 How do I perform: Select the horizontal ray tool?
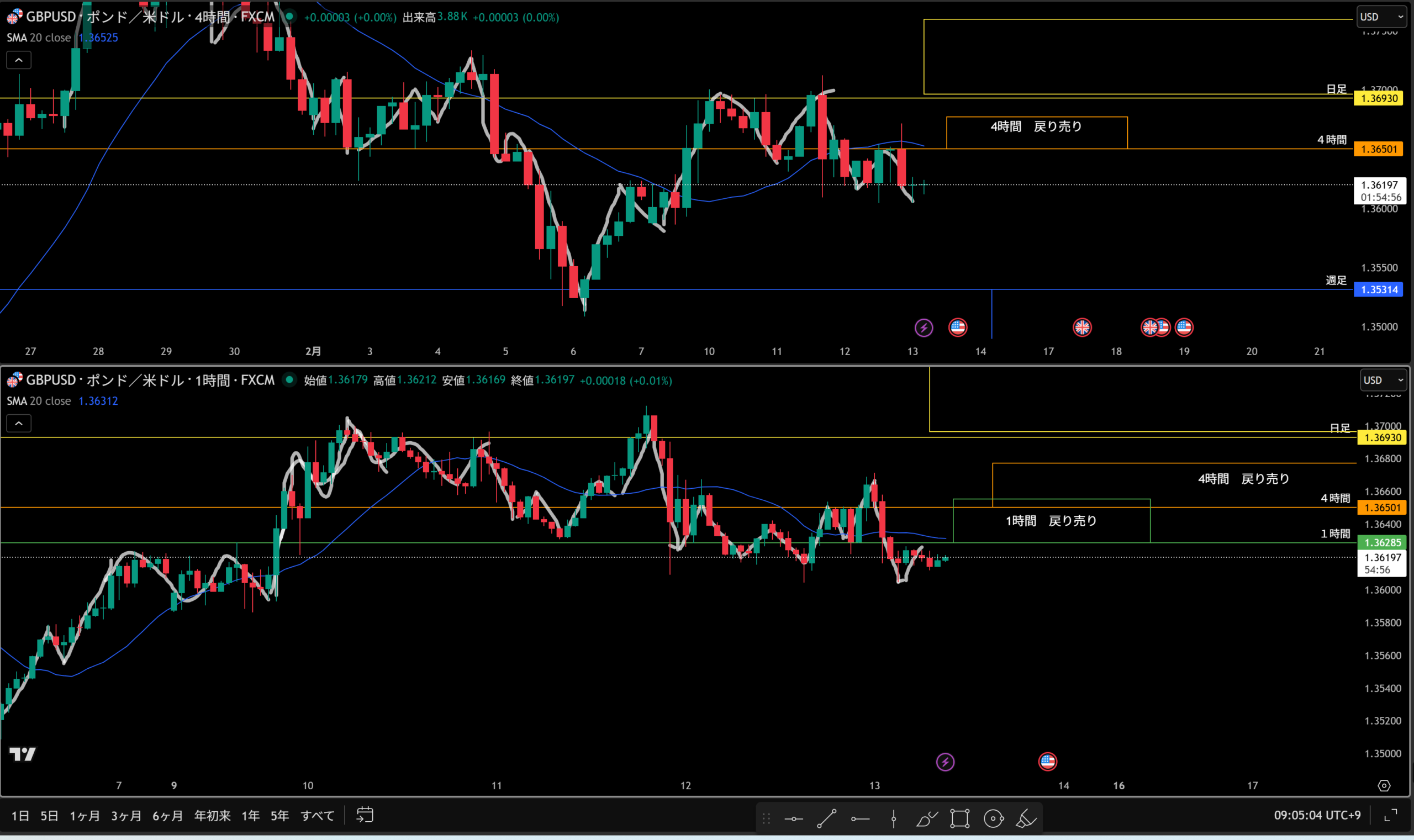(x=860, y=818)
